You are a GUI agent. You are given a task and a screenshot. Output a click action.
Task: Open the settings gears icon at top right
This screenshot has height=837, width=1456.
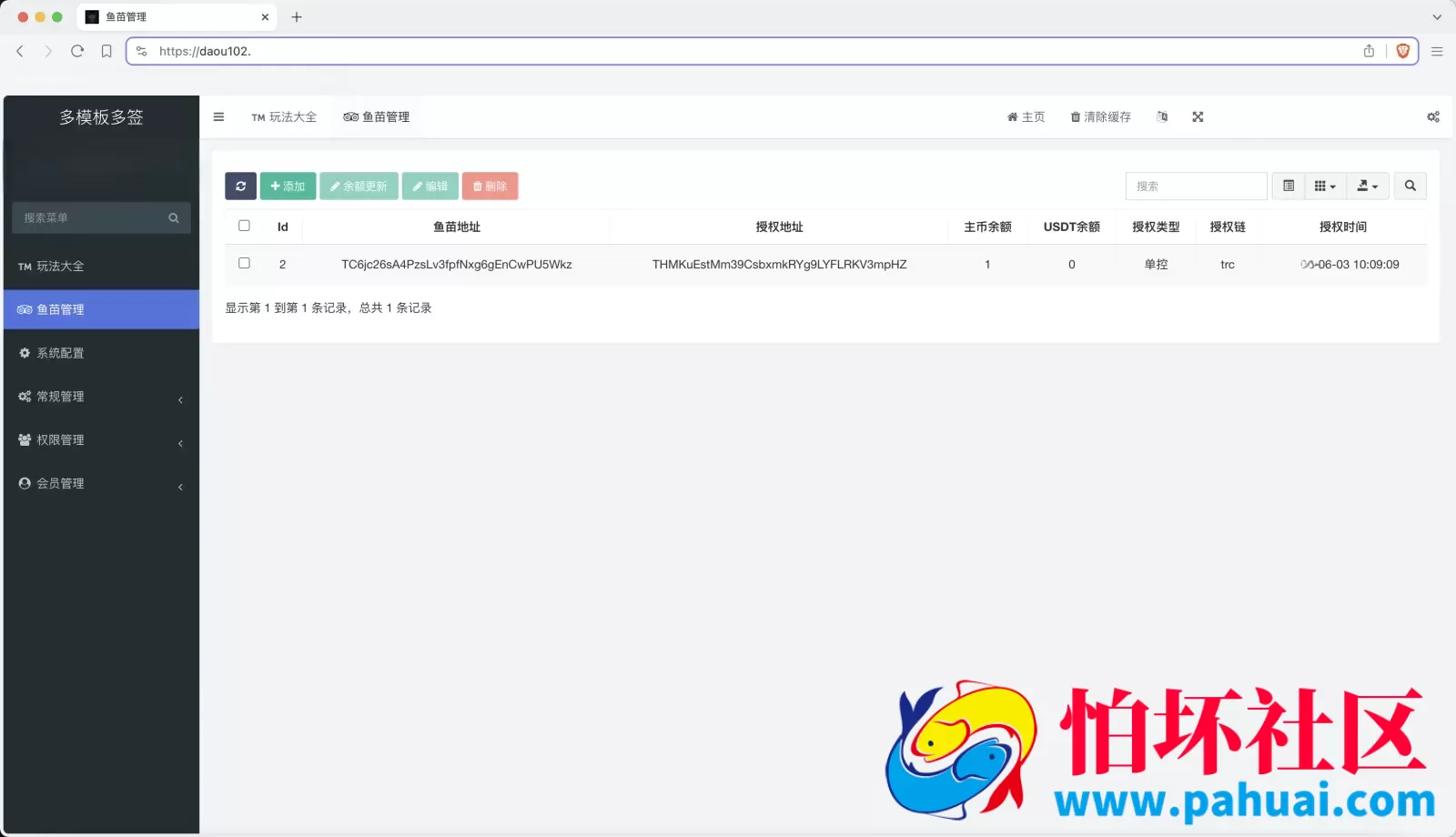click(1433, 116)
